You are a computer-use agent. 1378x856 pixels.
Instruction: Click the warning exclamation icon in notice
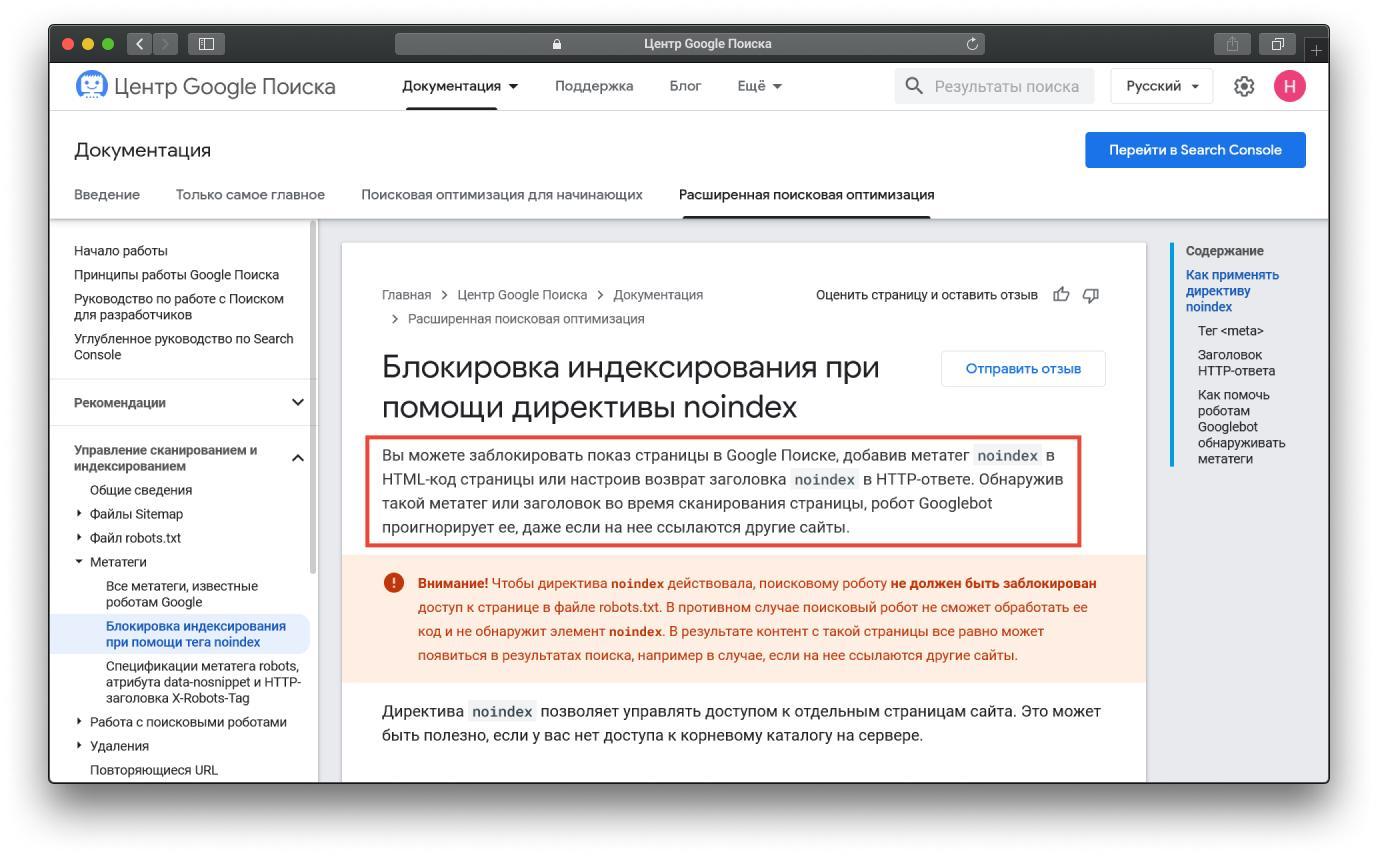(394, 583)
